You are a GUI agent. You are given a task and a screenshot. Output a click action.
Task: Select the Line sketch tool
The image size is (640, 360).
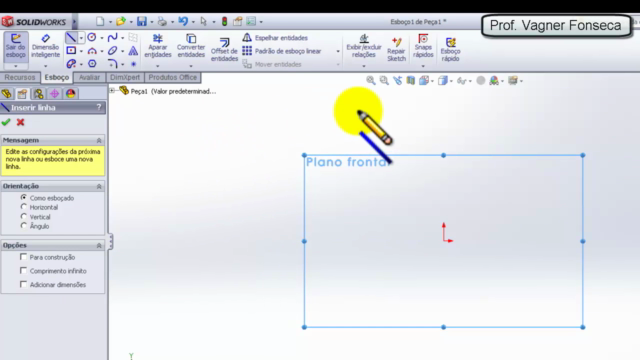[x=71, y=38]
